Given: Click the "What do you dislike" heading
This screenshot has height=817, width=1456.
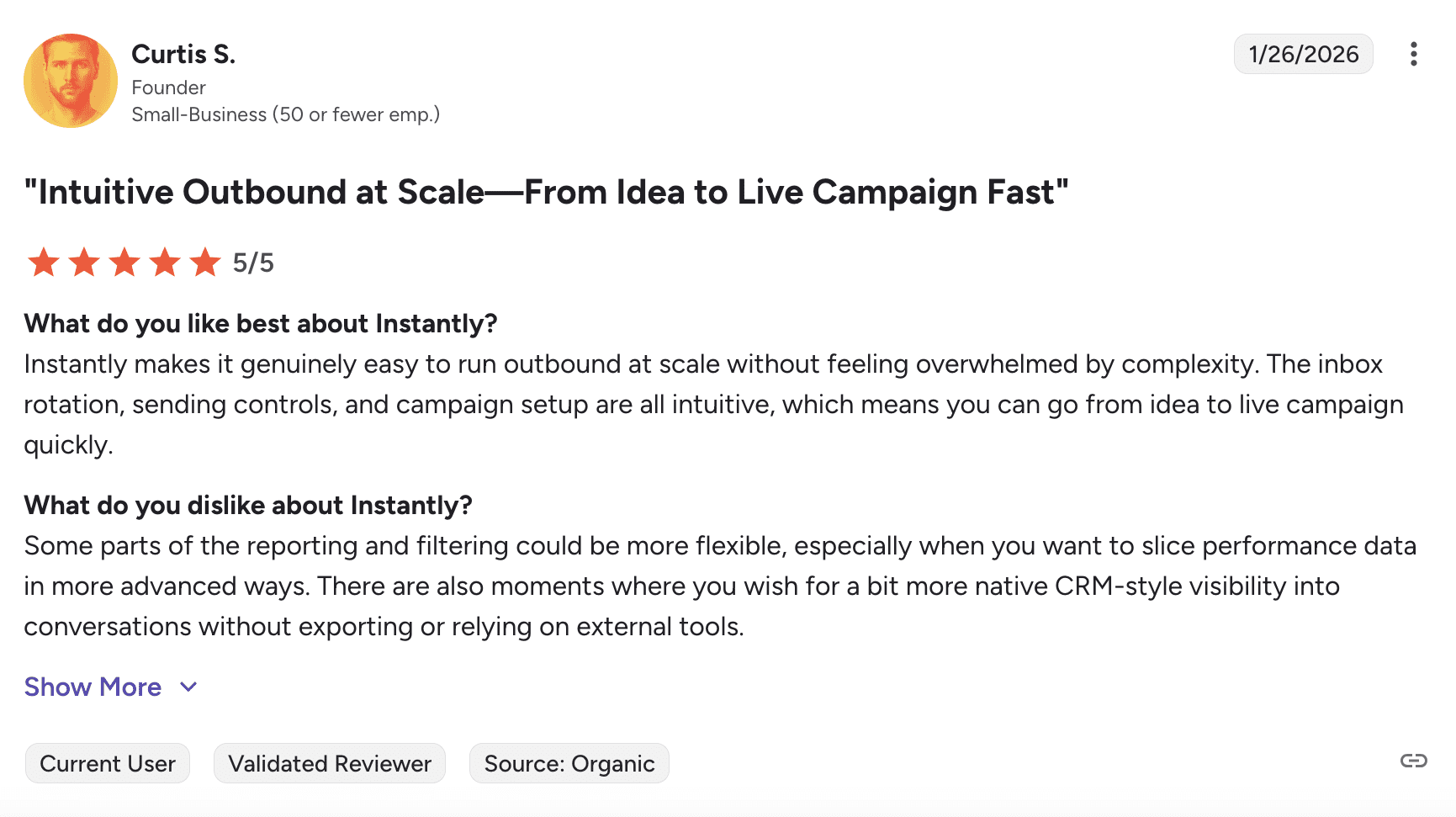Looking at the screenshot, I should click(248, 505).
